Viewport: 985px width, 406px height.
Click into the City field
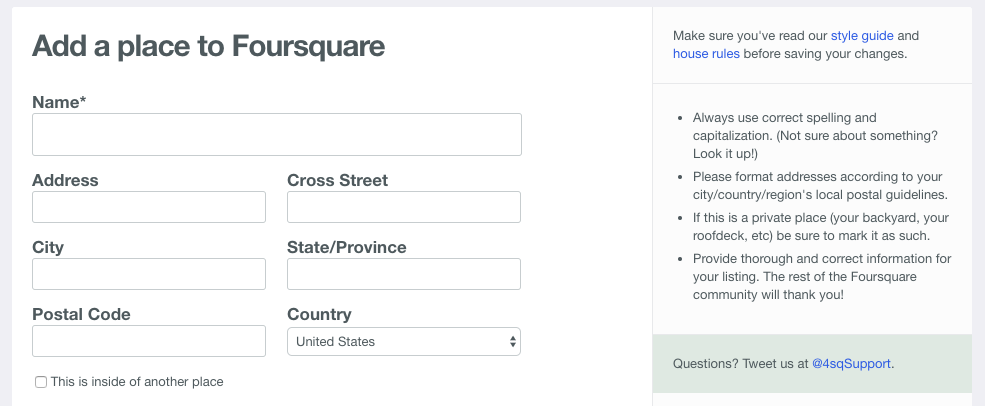click(x=149, y=274)
